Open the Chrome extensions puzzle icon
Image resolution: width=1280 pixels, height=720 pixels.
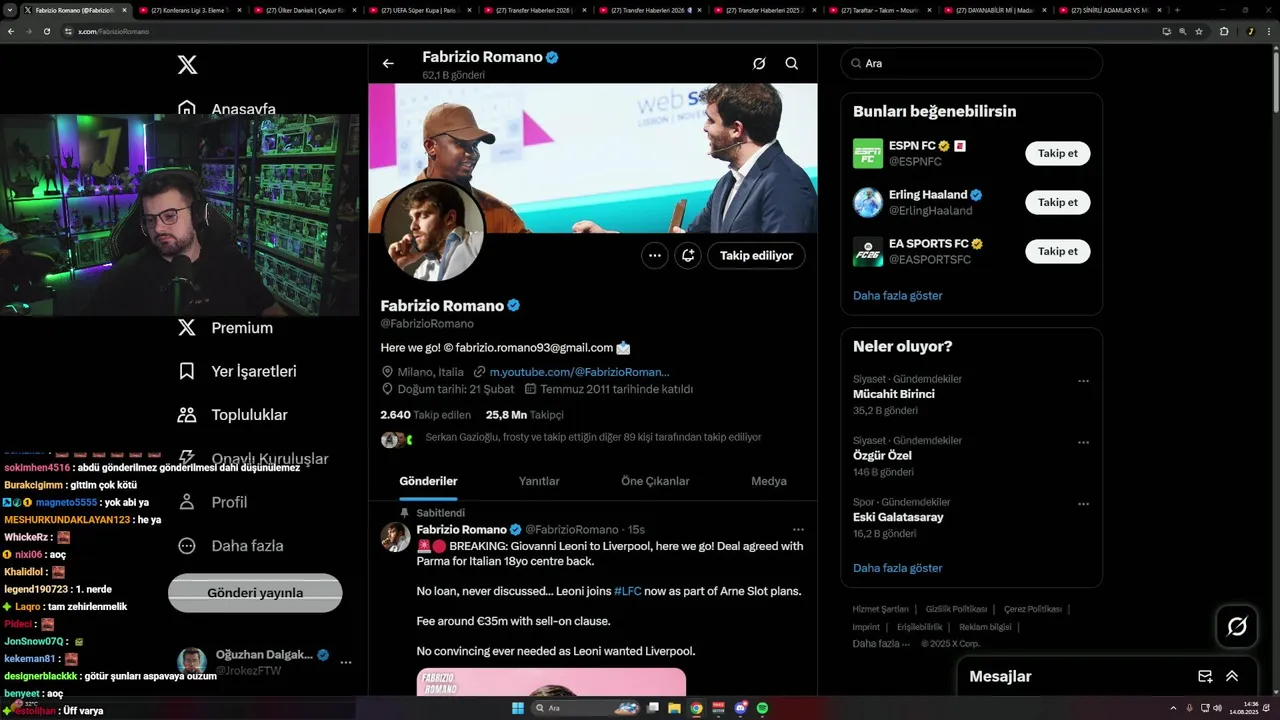[1224, 31]
